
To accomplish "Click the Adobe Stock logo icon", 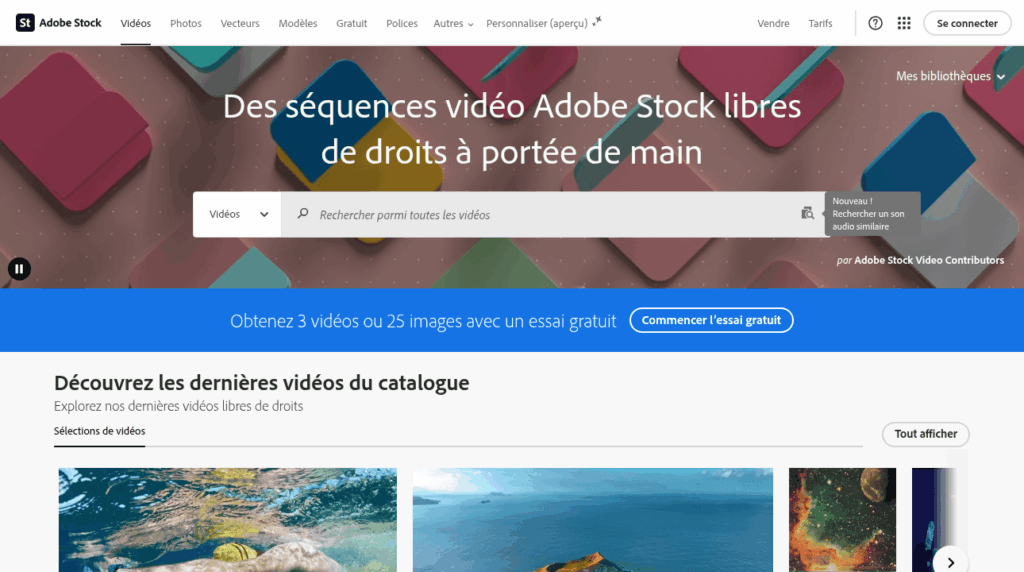I will tap(25, 23).
